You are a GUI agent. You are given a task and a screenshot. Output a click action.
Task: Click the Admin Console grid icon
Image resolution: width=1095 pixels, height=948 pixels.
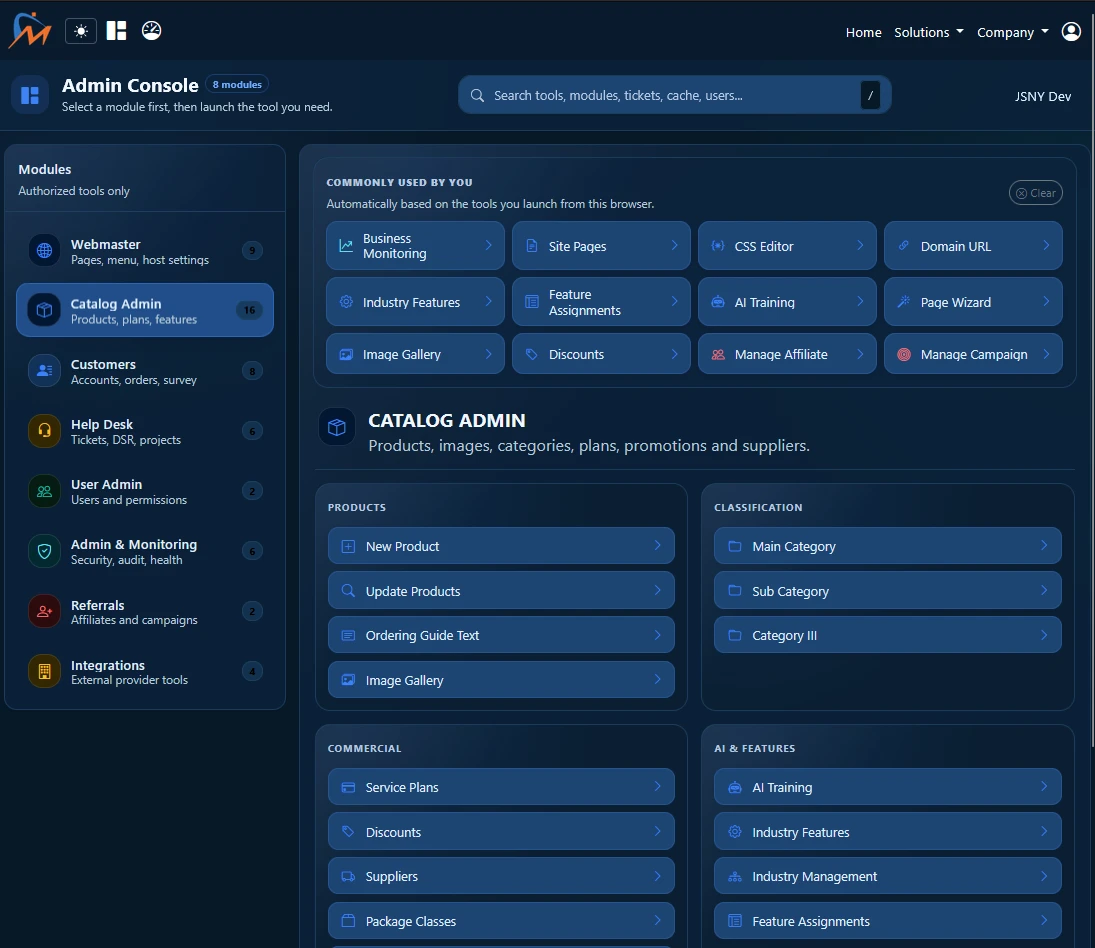pos(30,95)
